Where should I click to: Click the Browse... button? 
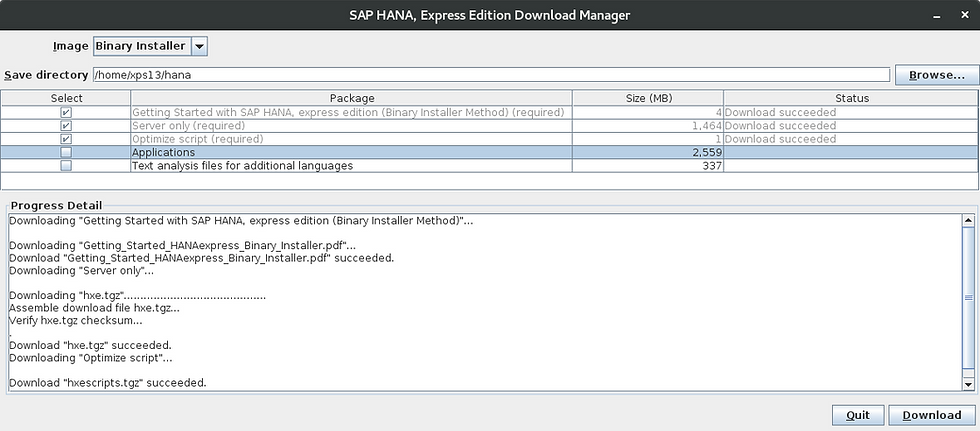[x=936, y=75]
